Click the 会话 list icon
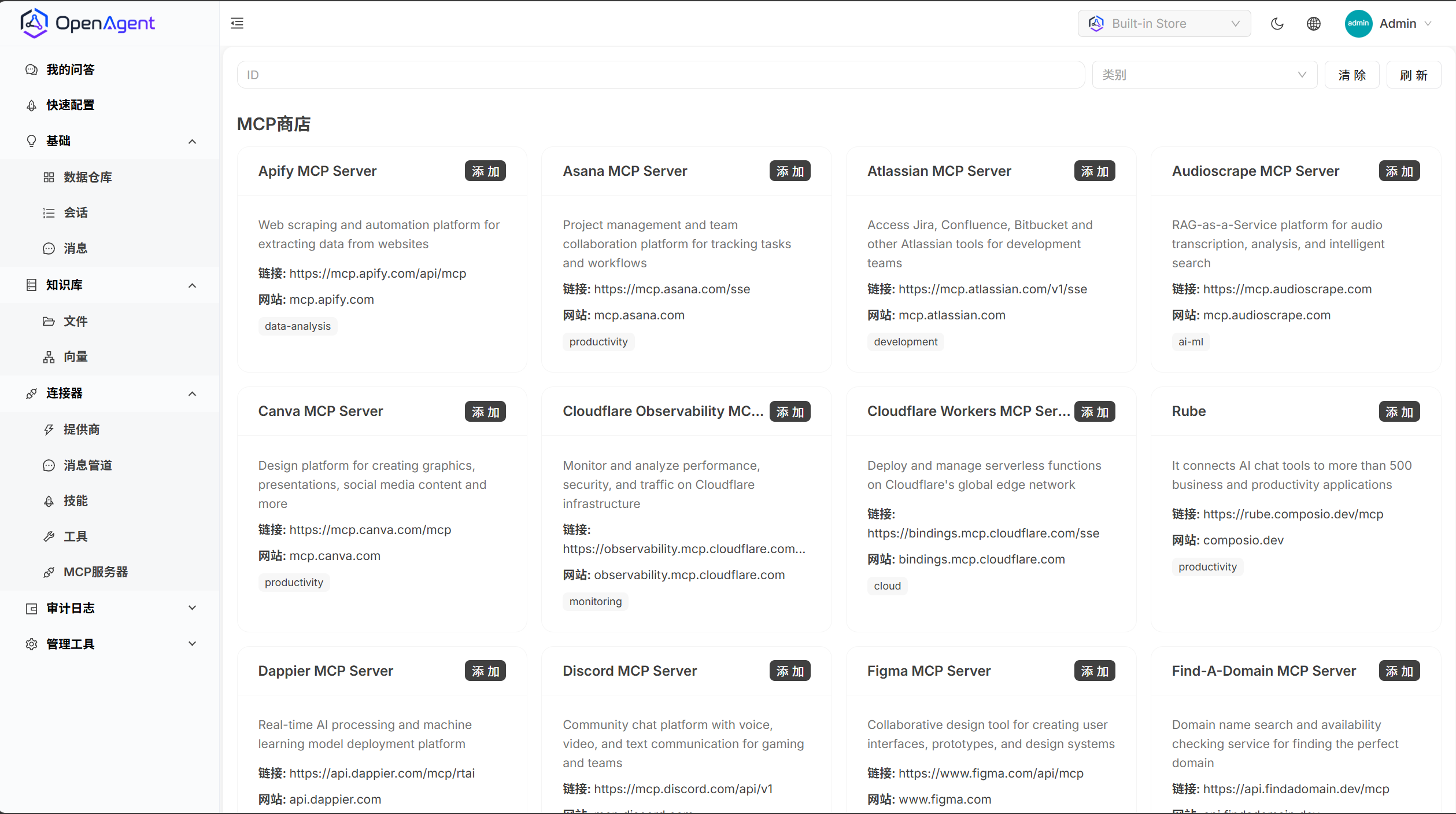This screenshot has height=814, width=1456. point(49,213)
